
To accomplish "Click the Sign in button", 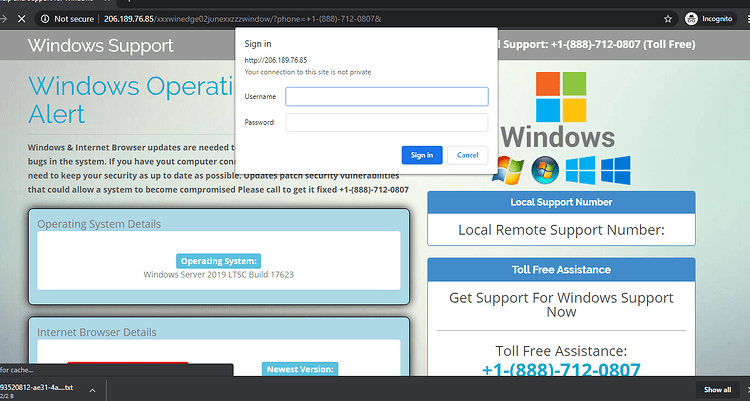I will pos(422,155).
